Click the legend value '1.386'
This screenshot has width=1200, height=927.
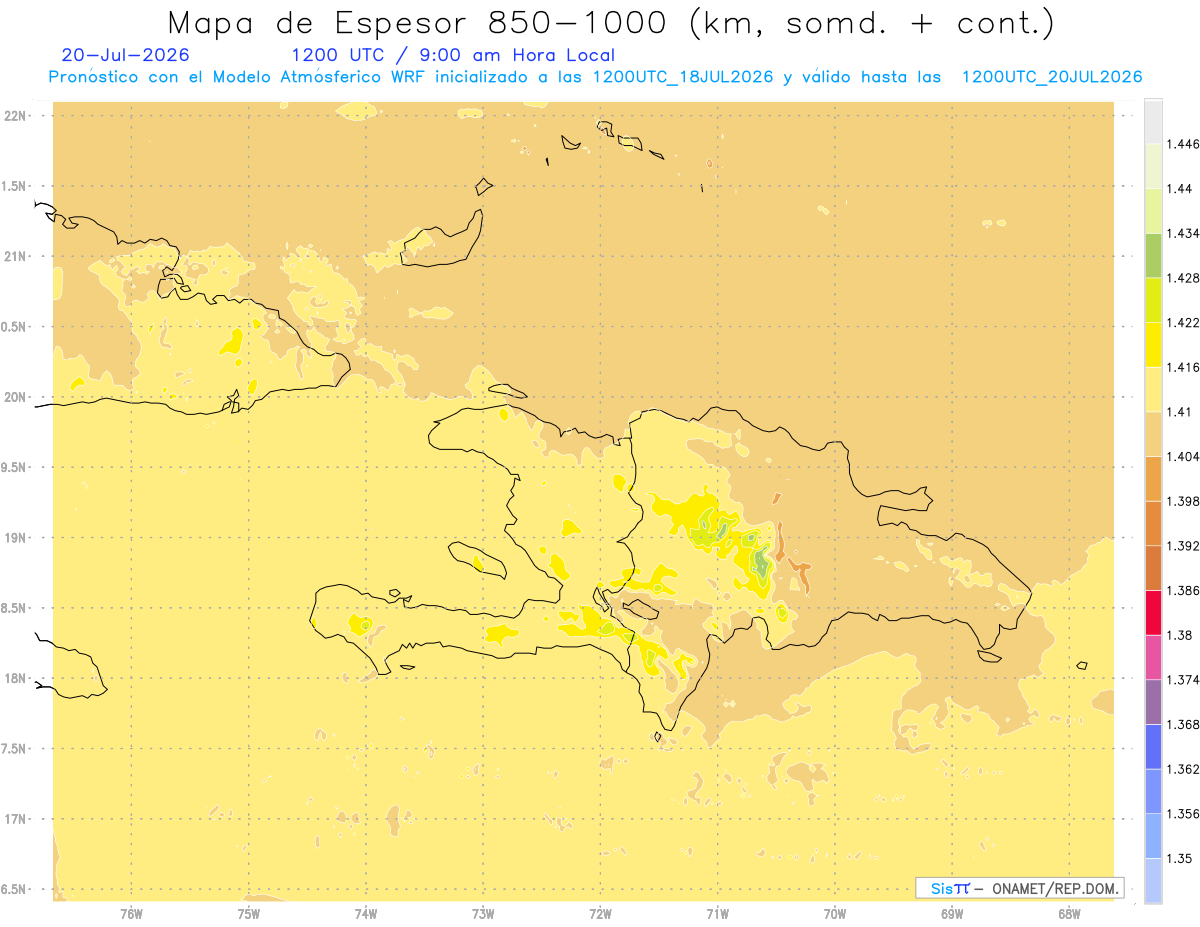pos(1182,590)
